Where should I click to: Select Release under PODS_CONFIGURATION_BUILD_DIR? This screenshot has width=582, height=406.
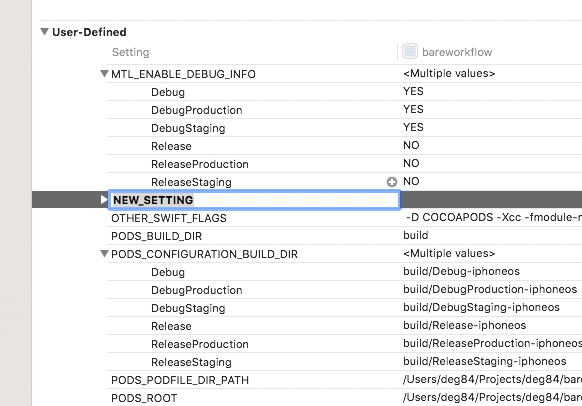click(171, 326)
